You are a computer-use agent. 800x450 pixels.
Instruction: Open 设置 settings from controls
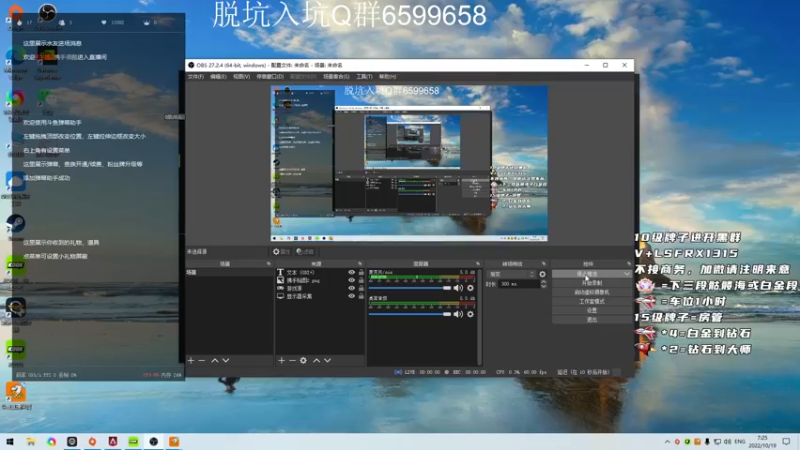(x=592, y=310)
